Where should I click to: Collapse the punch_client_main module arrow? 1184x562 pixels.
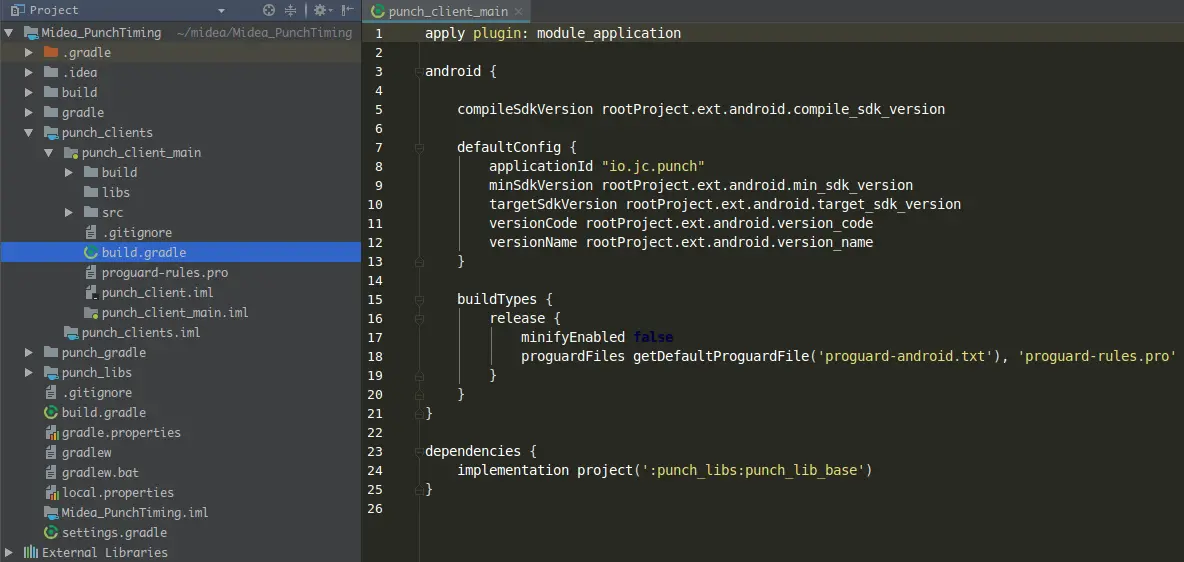pos(48,153)
